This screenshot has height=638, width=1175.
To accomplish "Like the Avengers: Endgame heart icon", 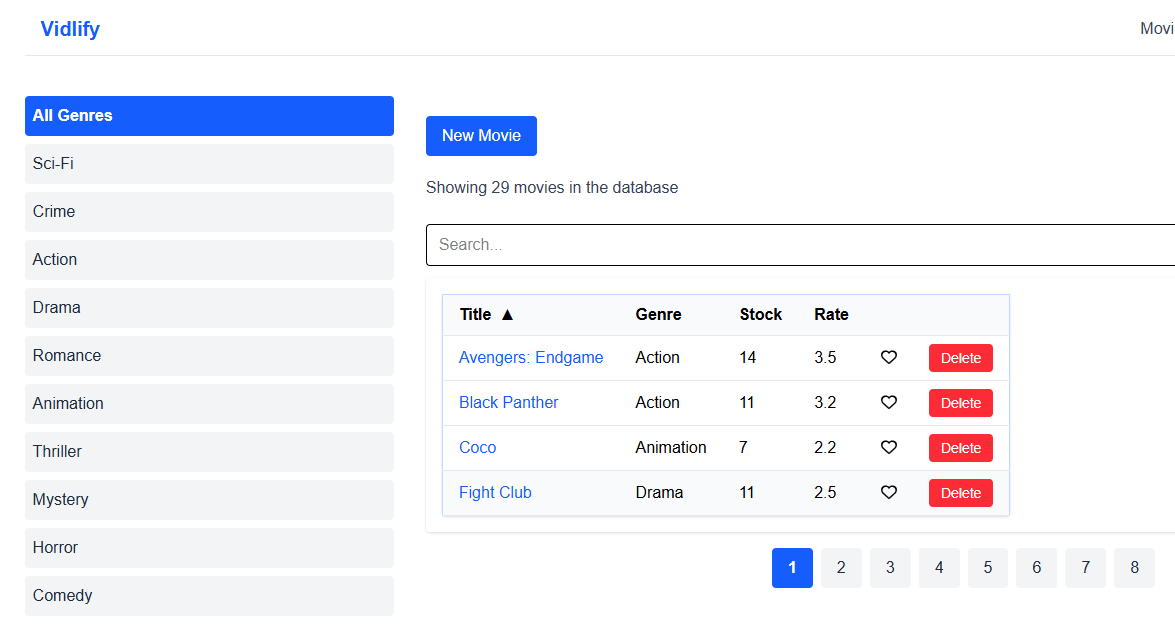I will 889,358.
